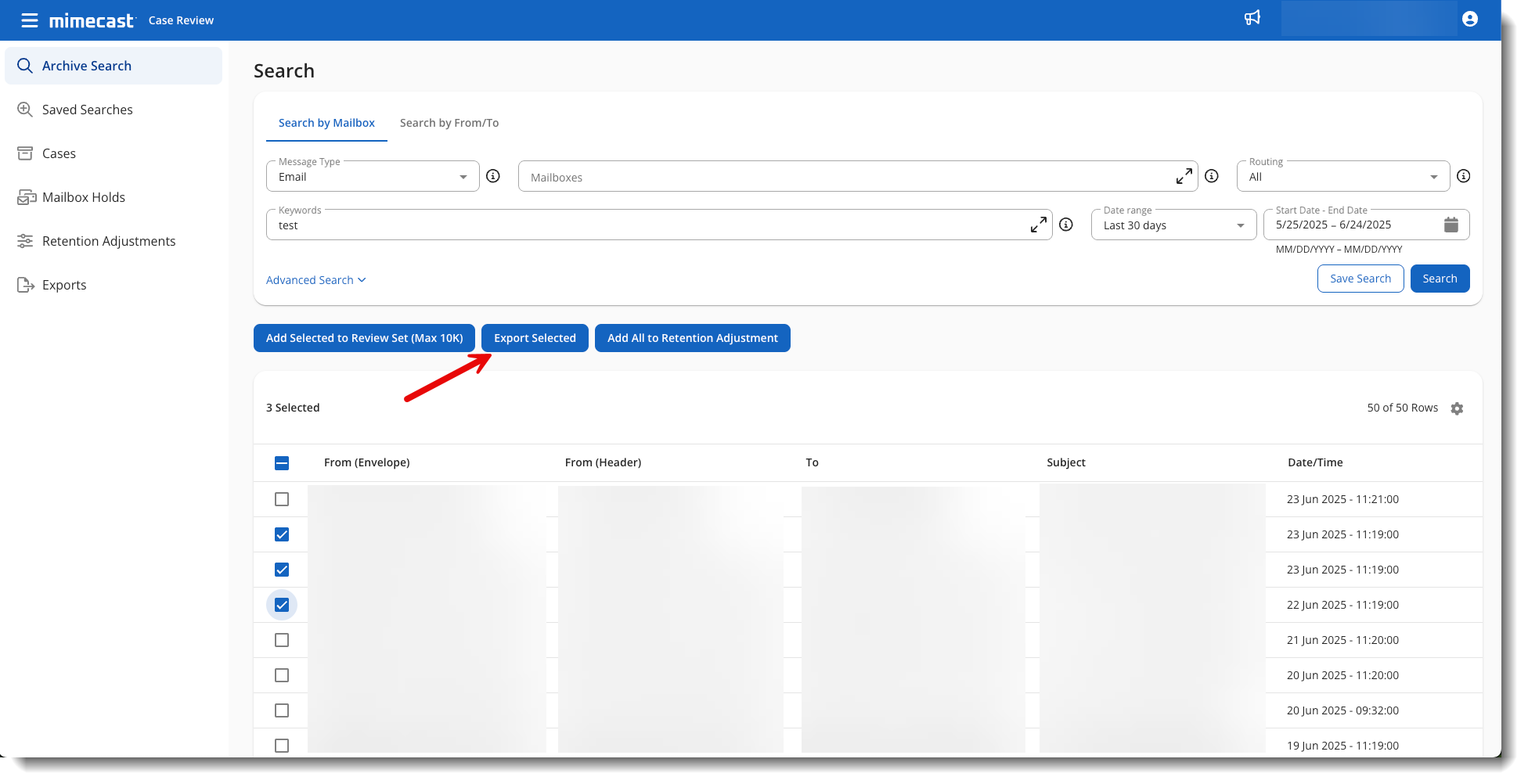The width and height of the screenshot is (1528, 784).
Task: Uncheck the 22 Jun 2025 11:19:00 row
Action: (x=282, y=605)
